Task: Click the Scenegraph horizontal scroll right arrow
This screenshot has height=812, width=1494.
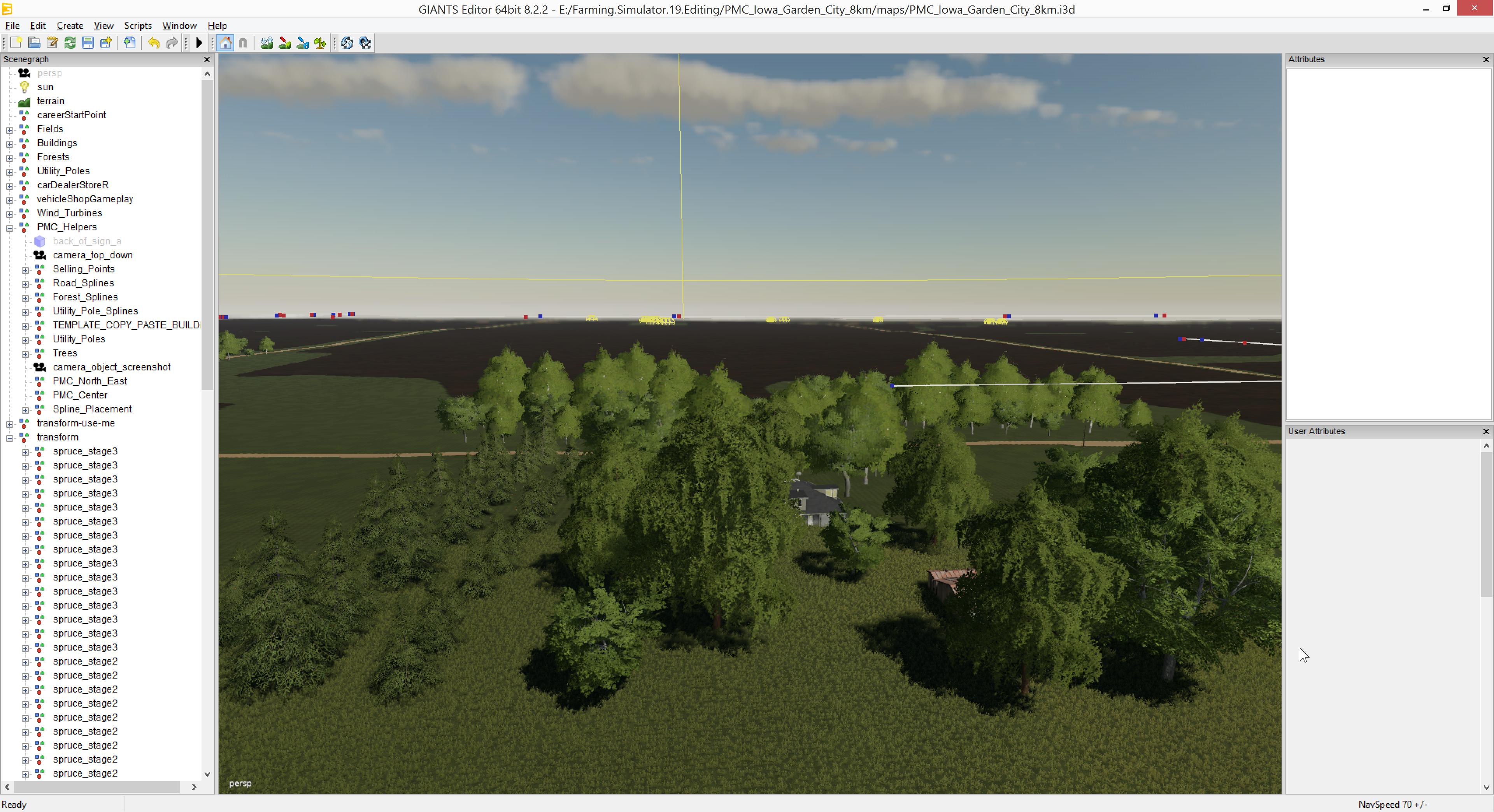Action: pyautogui.click(x=194, y=787)
